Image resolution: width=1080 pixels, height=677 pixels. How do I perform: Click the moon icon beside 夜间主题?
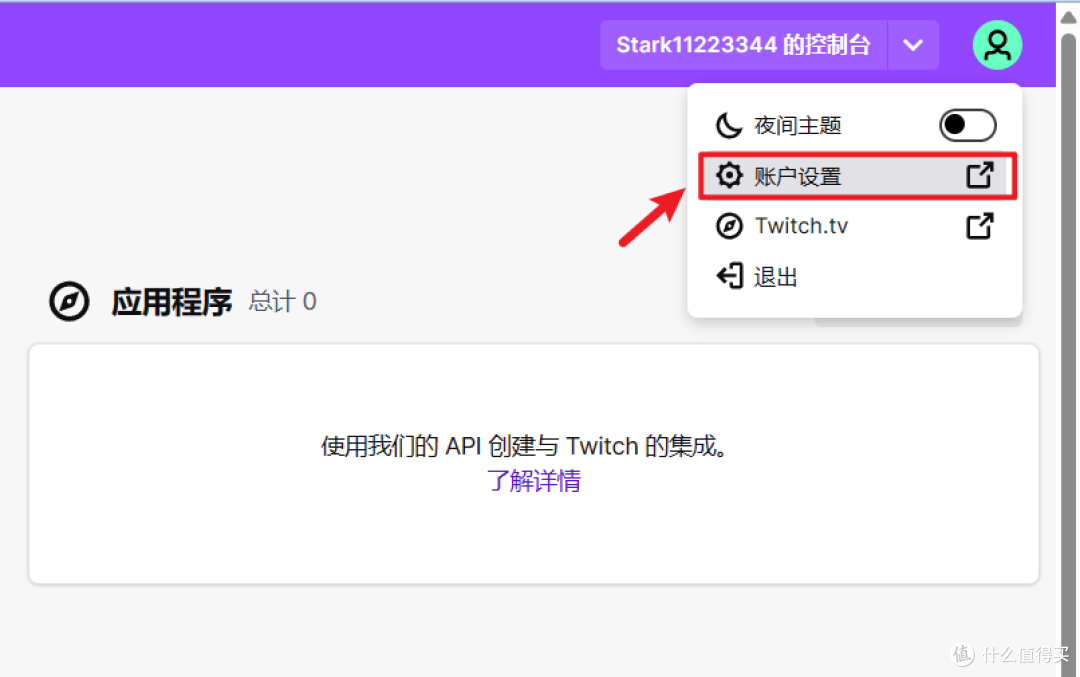[x=729, y=125]
